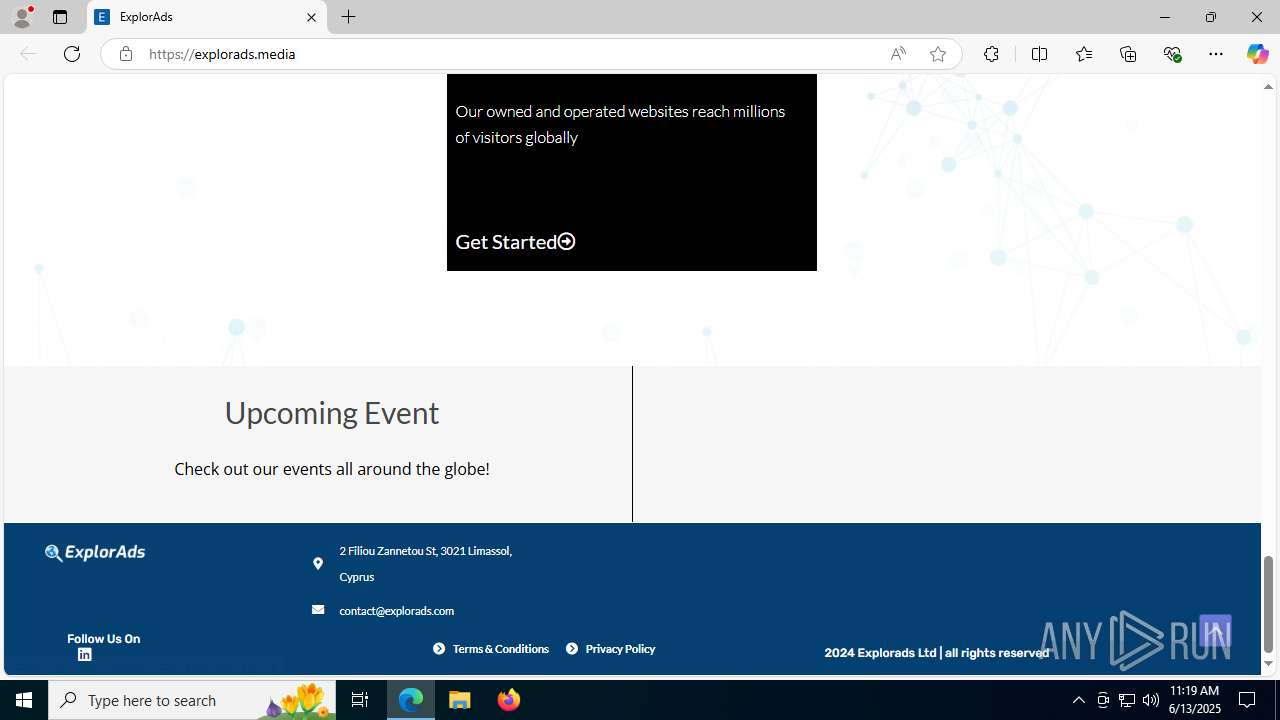
Task: Open Favorites list icon
Action: [1084, 54]
